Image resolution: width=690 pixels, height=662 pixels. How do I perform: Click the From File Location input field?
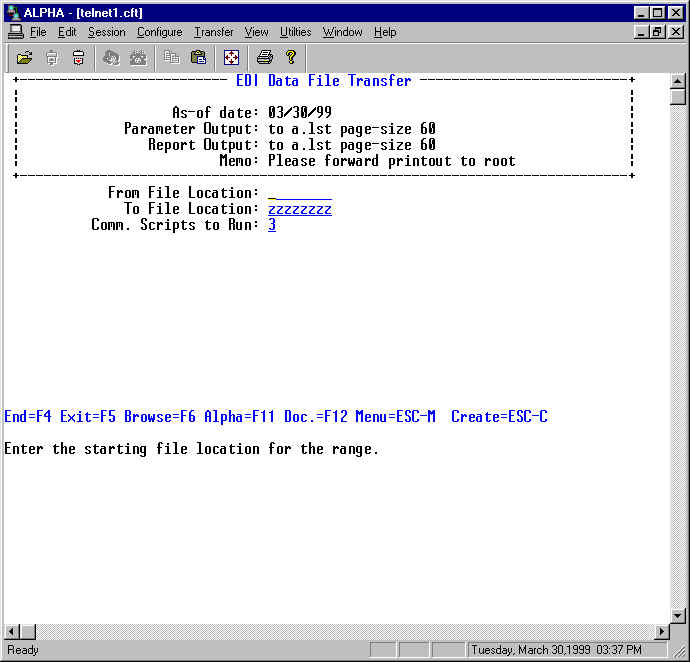(299, 193)
